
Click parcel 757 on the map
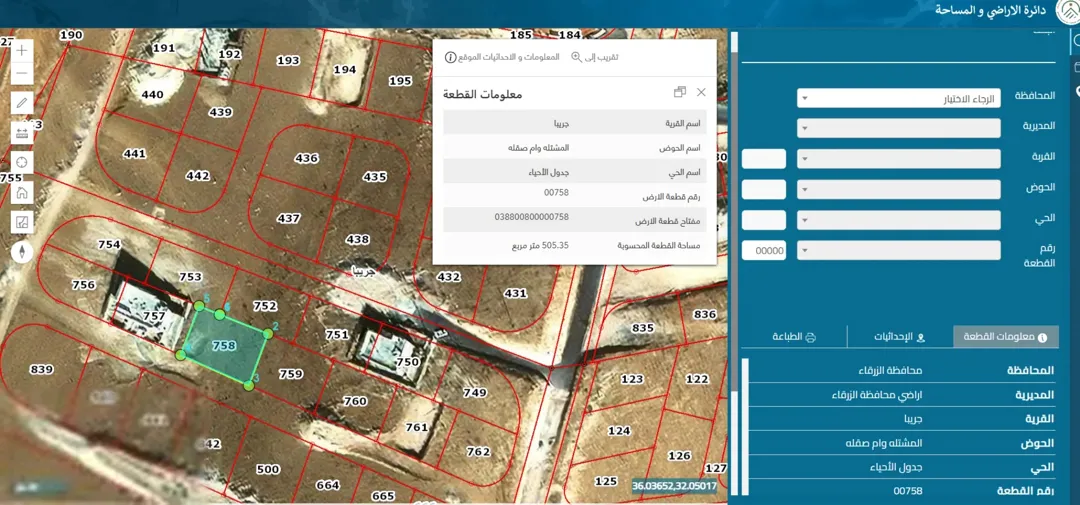(154, 316)
